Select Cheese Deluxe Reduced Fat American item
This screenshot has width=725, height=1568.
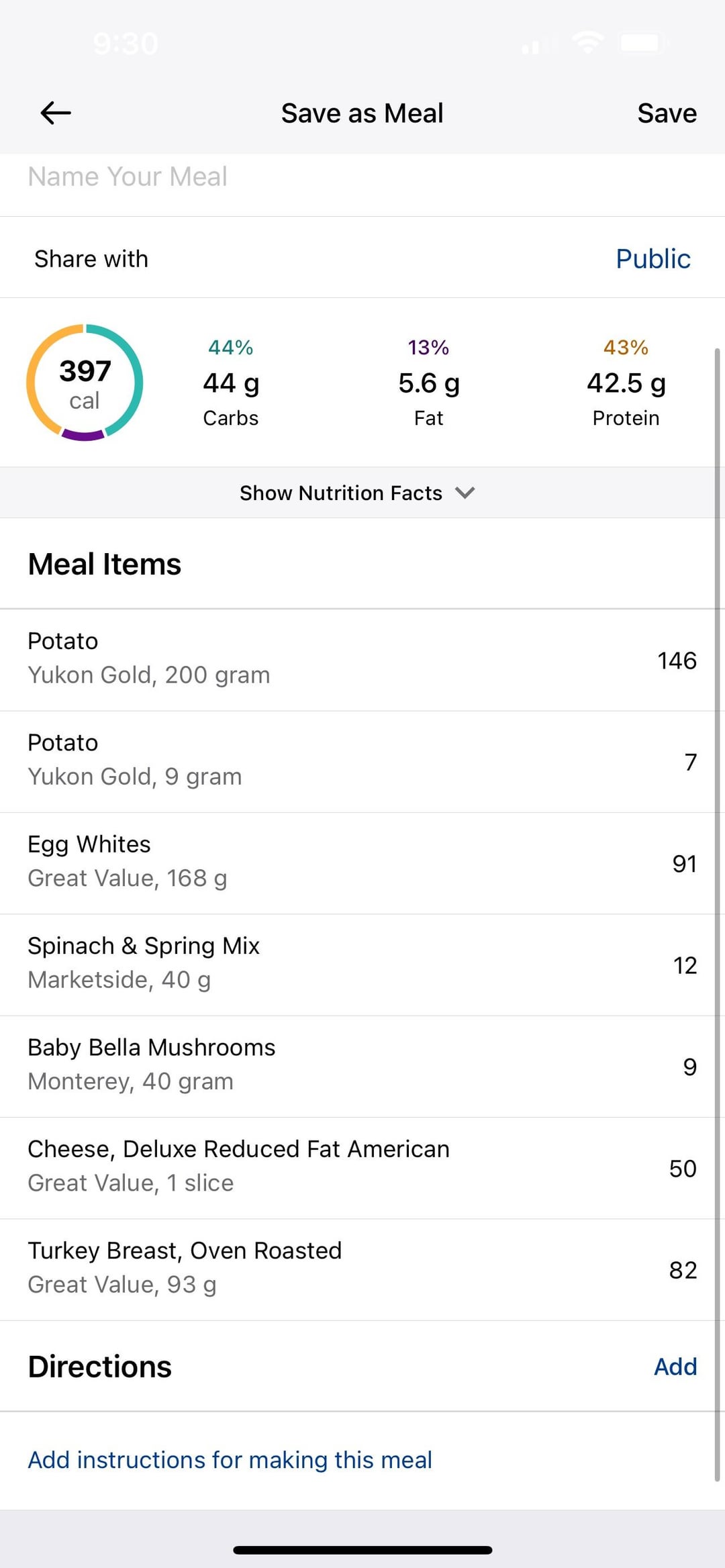point(362,1168)
